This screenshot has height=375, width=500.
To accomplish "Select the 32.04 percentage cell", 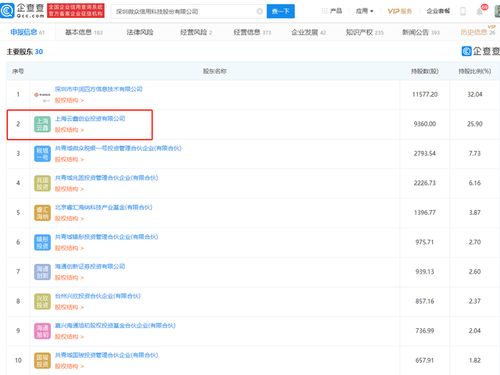I will [475, 94].
